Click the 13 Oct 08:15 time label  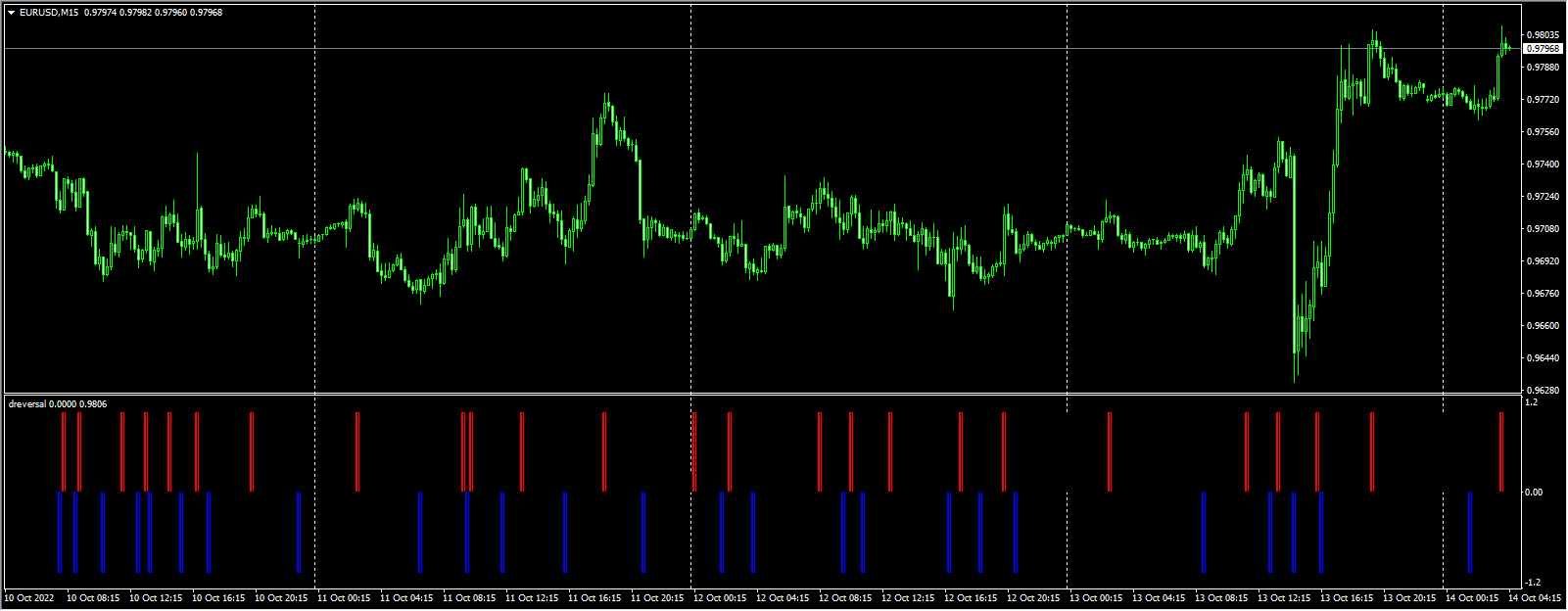click(1221, 597)
